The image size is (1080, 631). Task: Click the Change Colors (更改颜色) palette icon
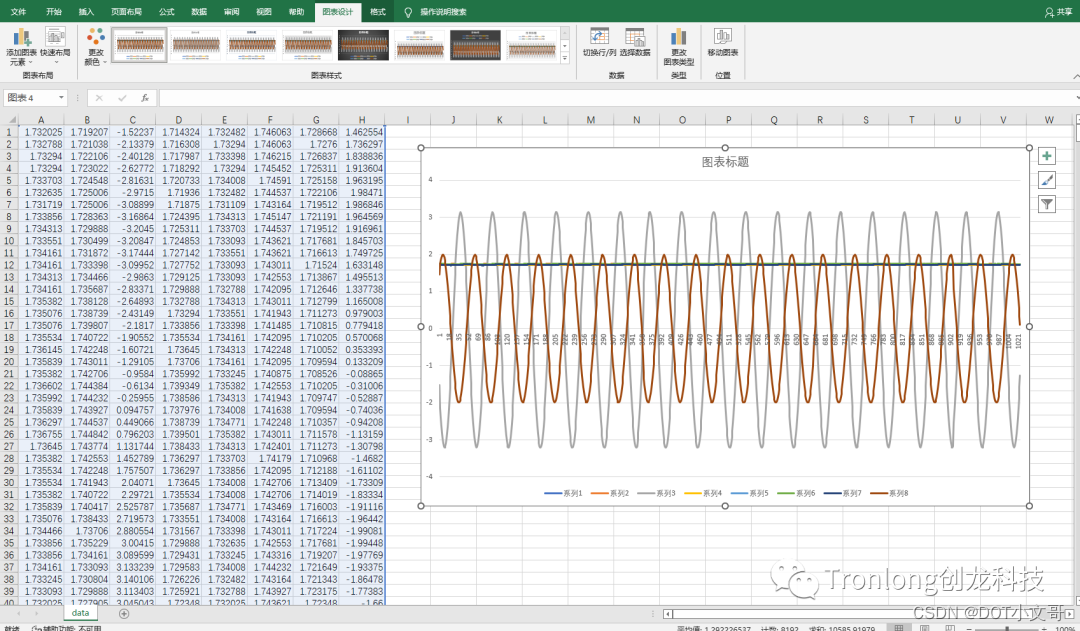click(x=96, y=37)
